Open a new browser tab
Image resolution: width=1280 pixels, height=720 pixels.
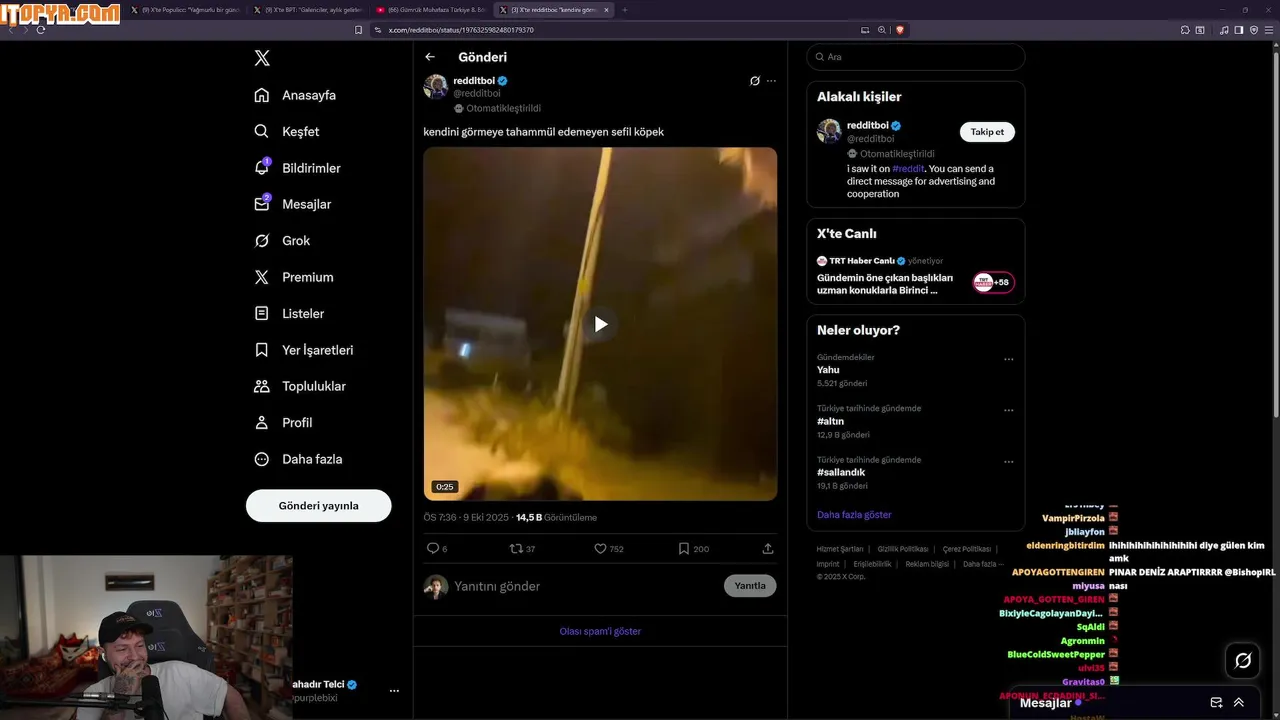tap(625, 10)
